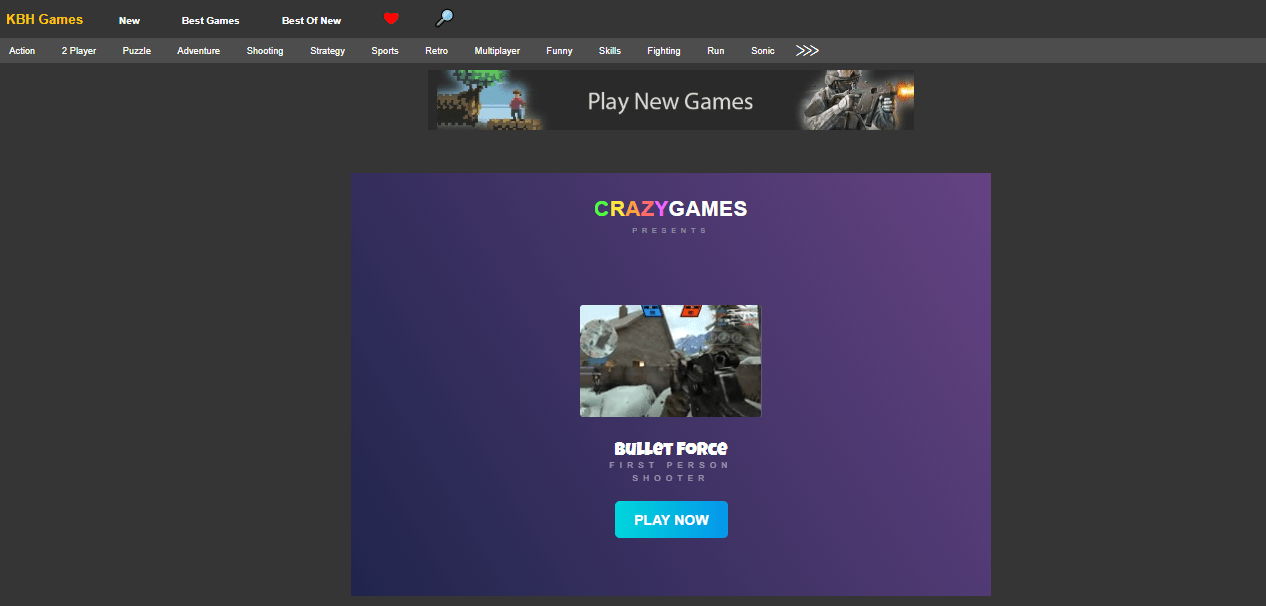
Task: Choose the Skills category
Action: pyautogui.click(x=610, y=51)
